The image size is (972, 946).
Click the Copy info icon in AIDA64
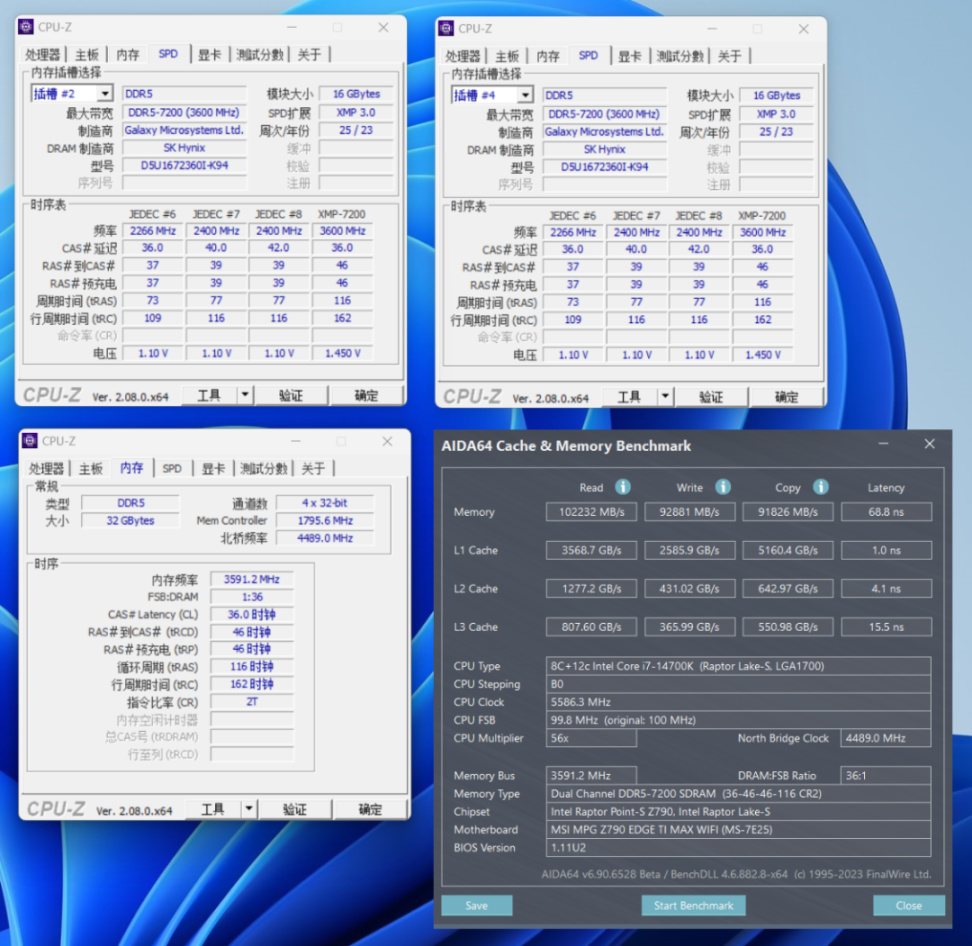click(x=820, y=487)
